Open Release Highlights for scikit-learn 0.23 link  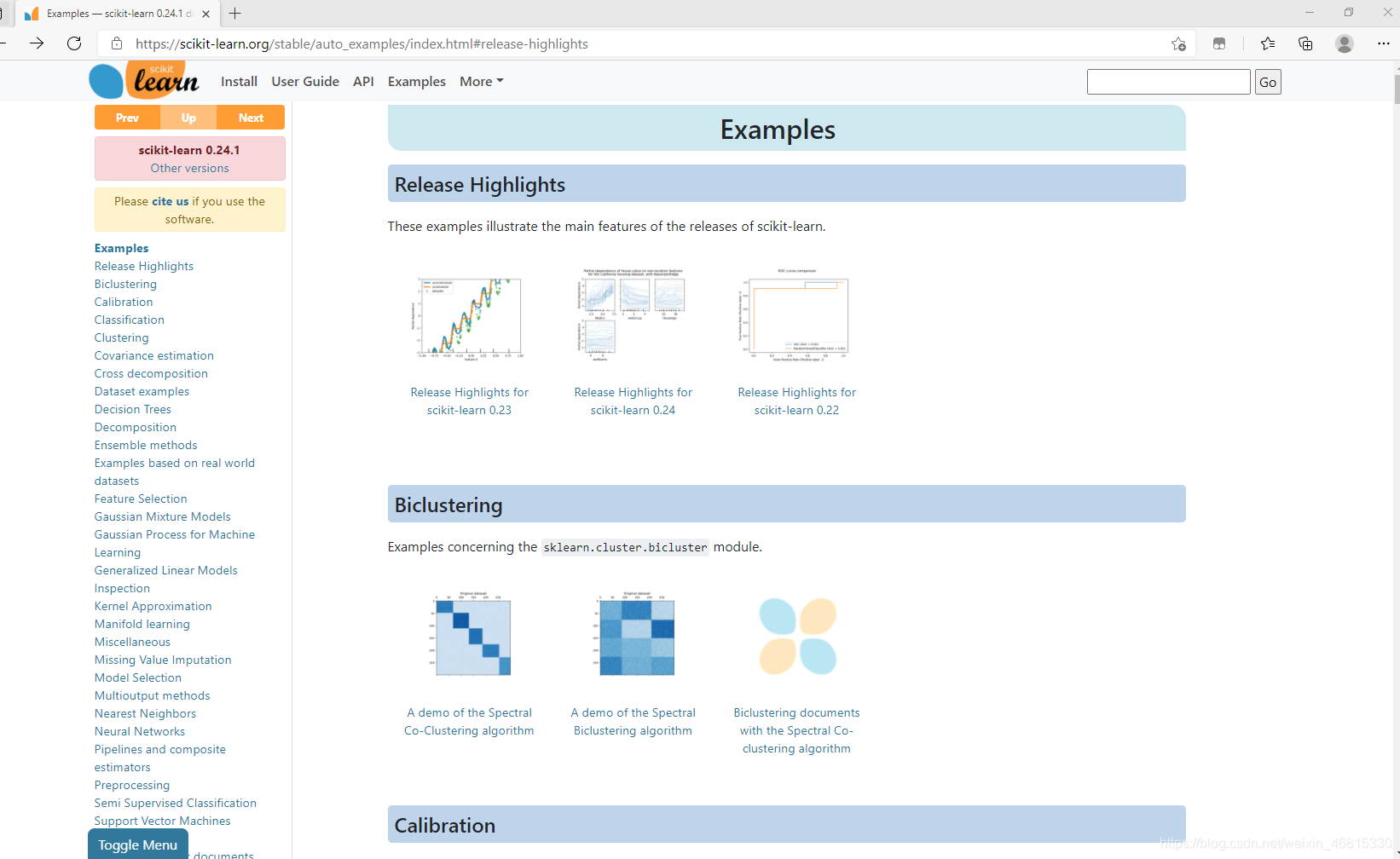[469, 401]
